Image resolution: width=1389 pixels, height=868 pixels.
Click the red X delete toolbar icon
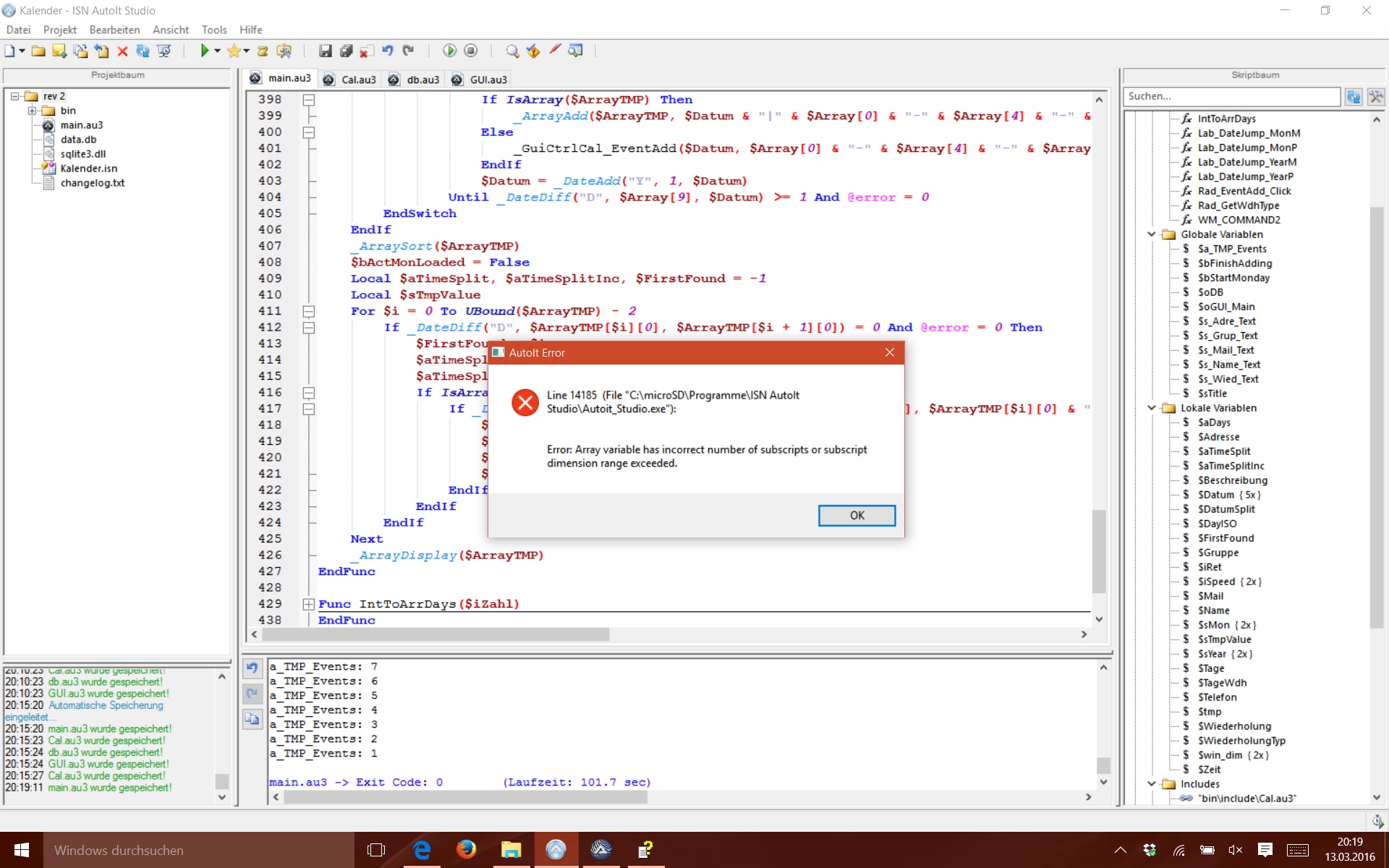pos(122,51)
